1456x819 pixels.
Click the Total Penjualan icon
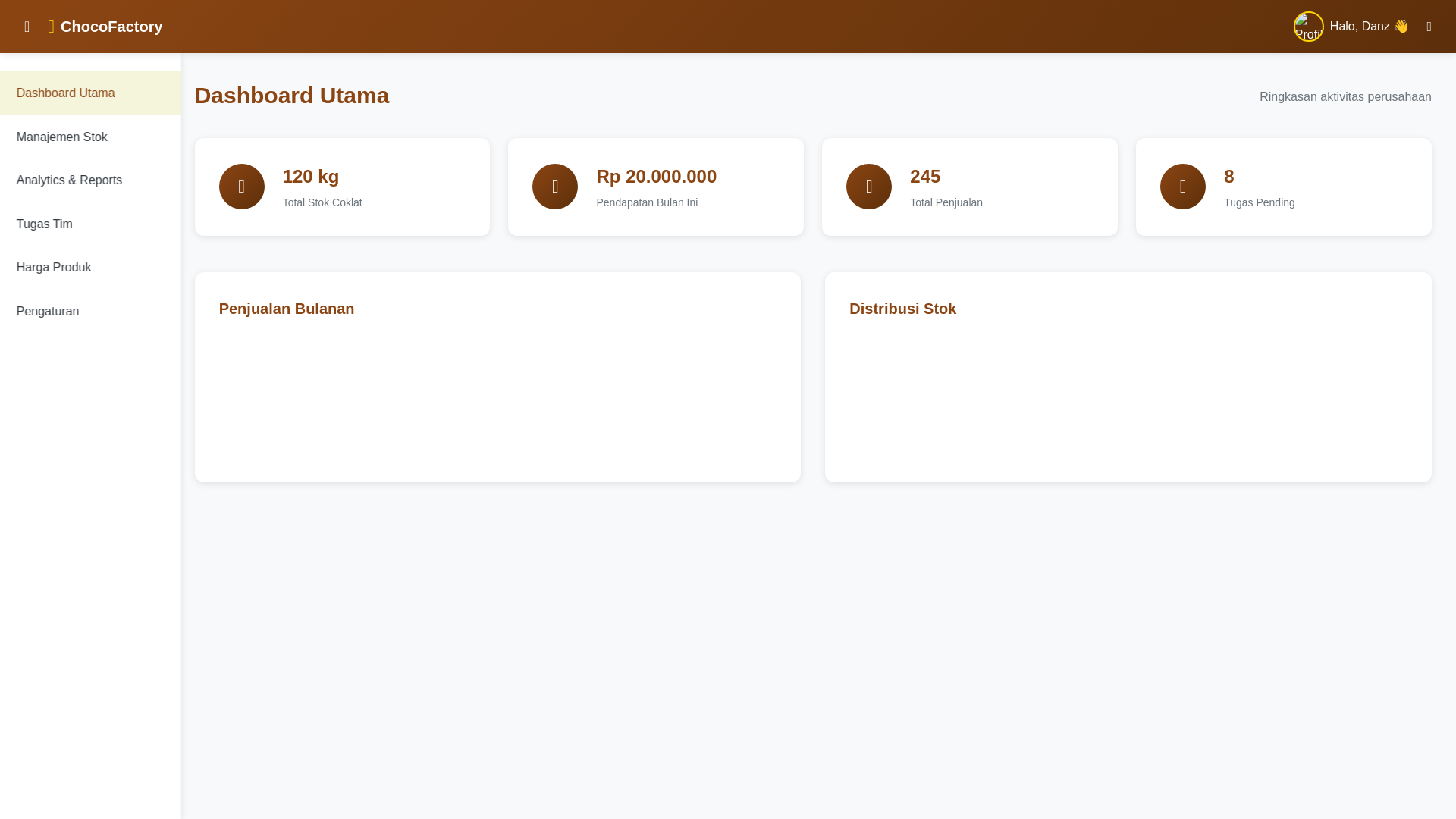(x=869, y=187)
